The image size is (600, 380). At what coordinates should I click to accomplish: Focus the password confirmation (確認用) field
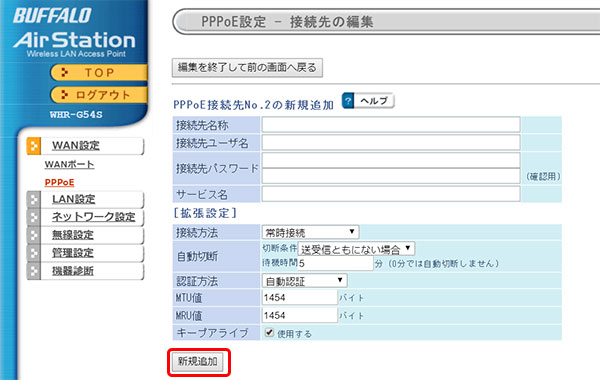click(391, 176)
